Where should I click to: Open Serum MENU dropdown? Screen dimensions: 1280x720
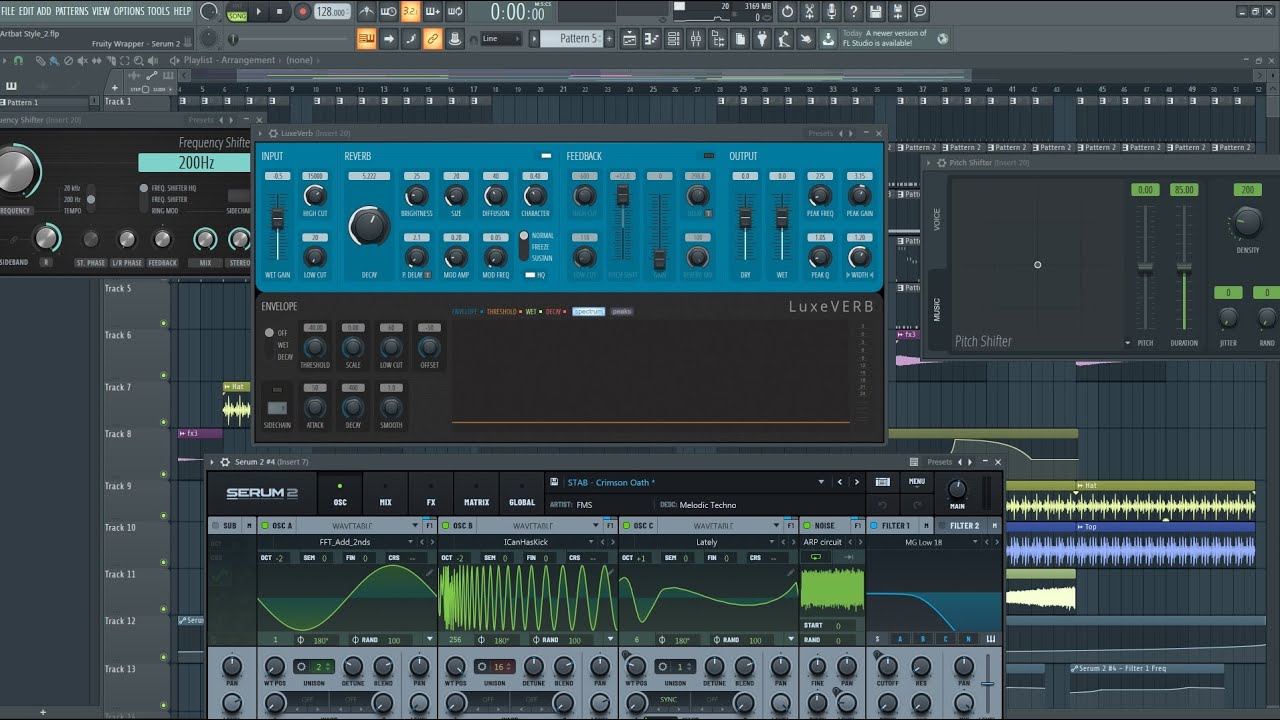[917, 481]
